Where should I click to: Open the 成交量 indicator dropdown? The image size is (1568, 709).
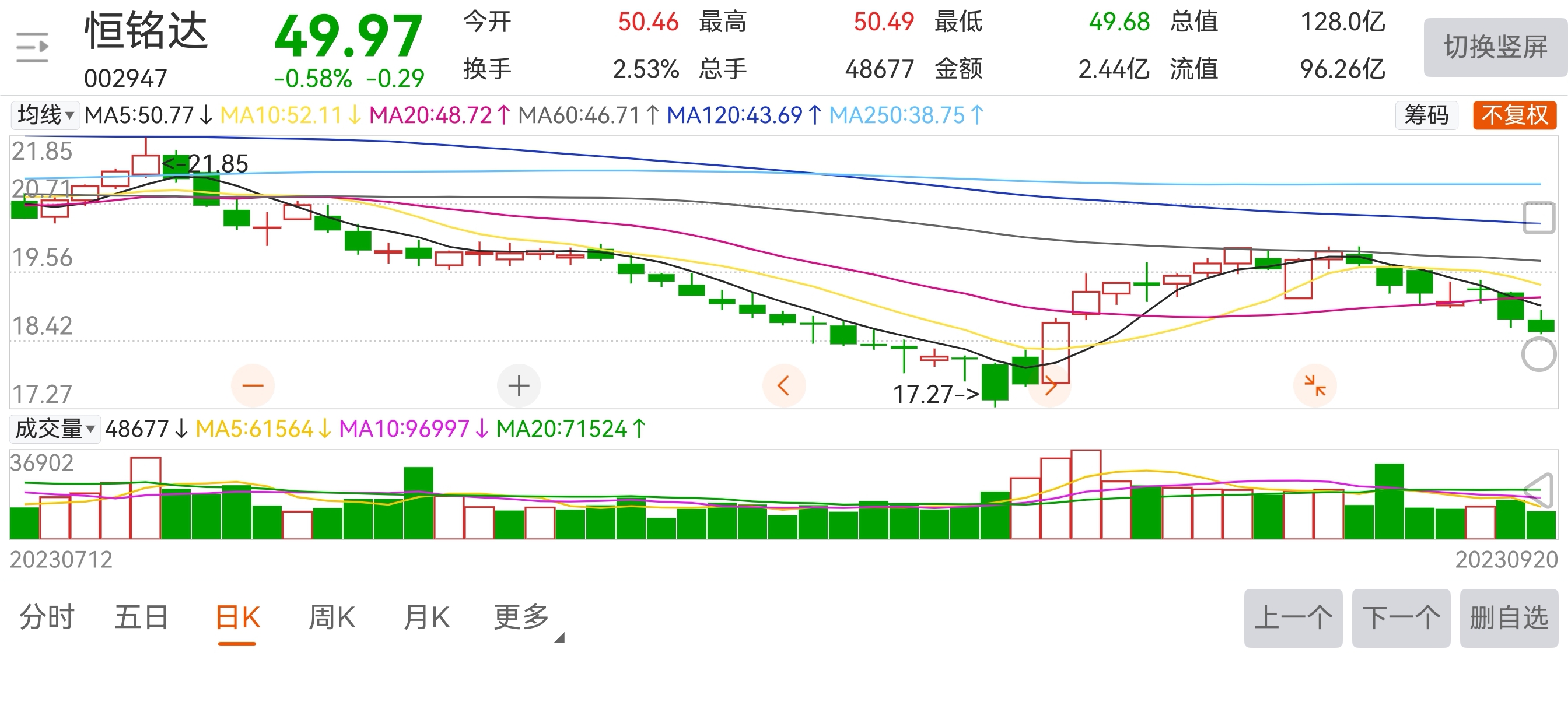[x=55, y=429]
